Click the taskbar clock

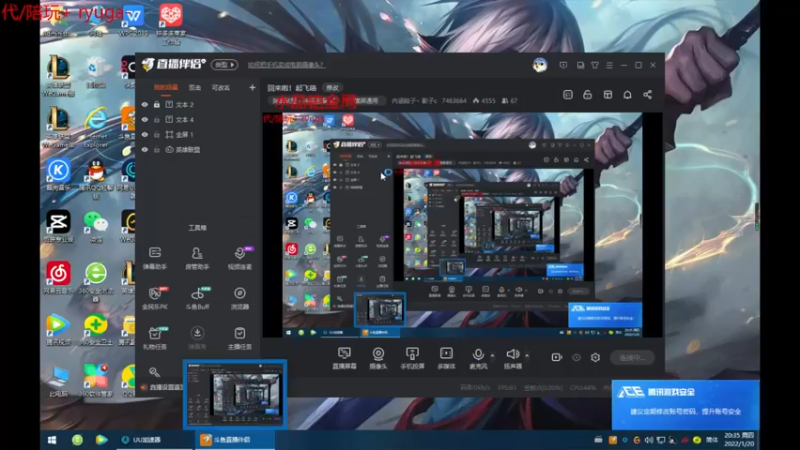click(738, 440)
